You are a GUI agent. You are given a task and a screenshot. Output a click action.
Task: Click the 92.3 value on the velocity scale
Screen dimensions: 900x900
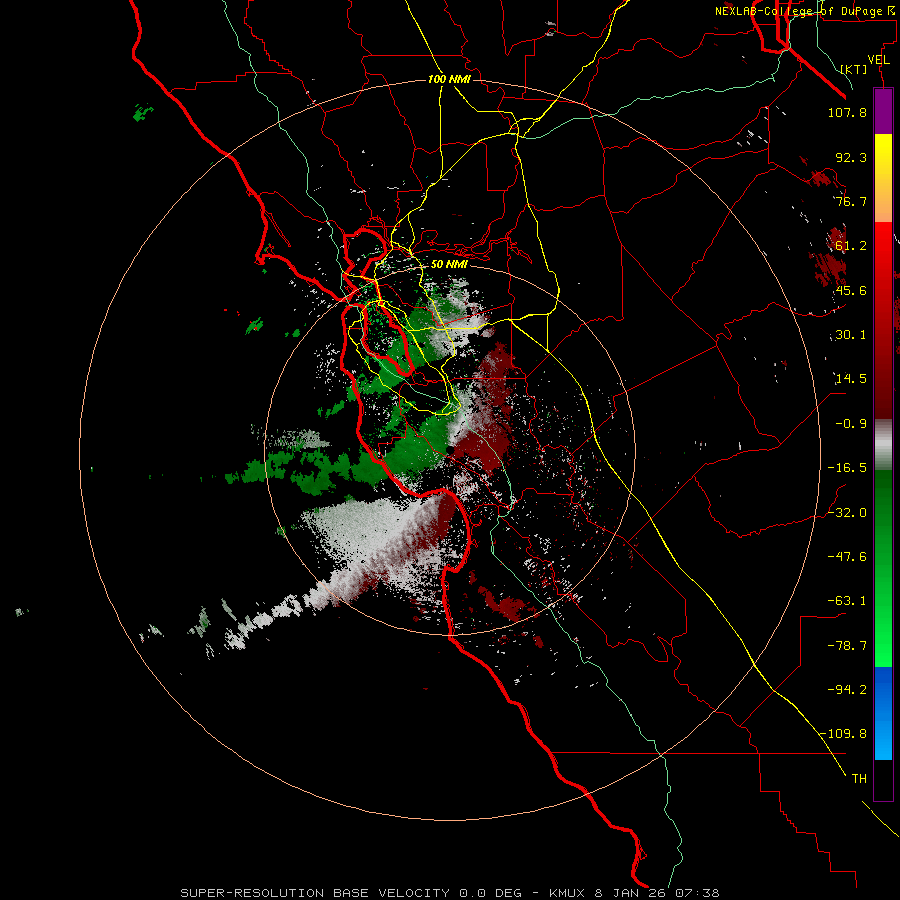851,157
